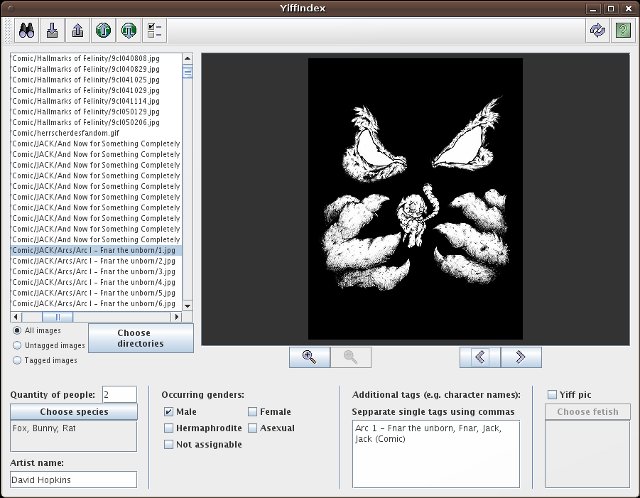This screenshot has height=498, width=640.
Task: Click the toolbar drag handle
Action: click(8, 31)
